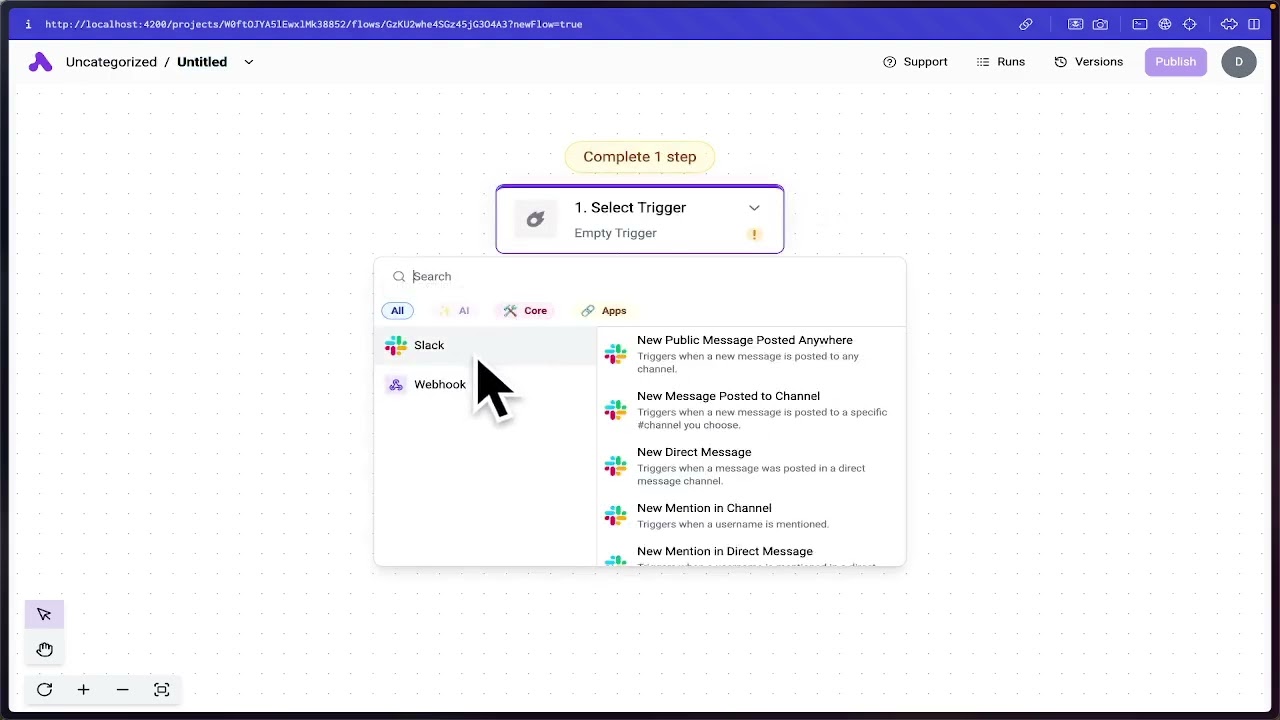This screenshot has height=720, width=1280.
Task: Select New Direct Message trigger
Action: (750, 466)
